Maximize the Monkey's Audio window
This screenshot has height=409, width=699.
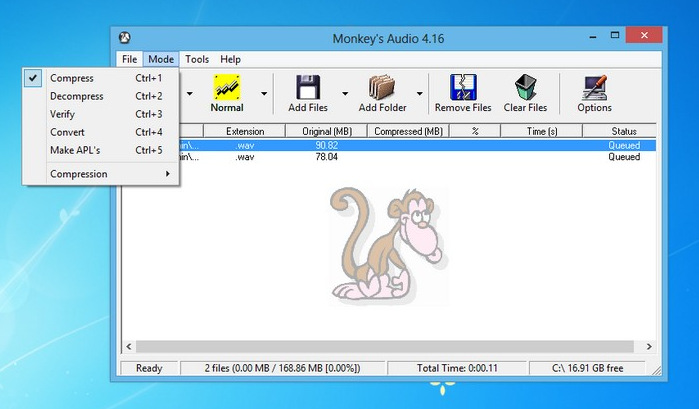point(615,36)
